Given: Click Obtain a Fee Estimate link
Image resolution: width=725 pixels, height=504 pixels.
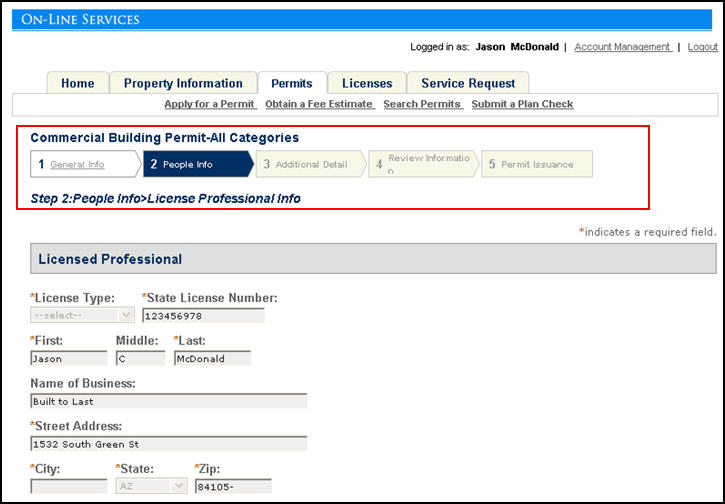Looking at the screenshot, I should click(x=320, y=104).
